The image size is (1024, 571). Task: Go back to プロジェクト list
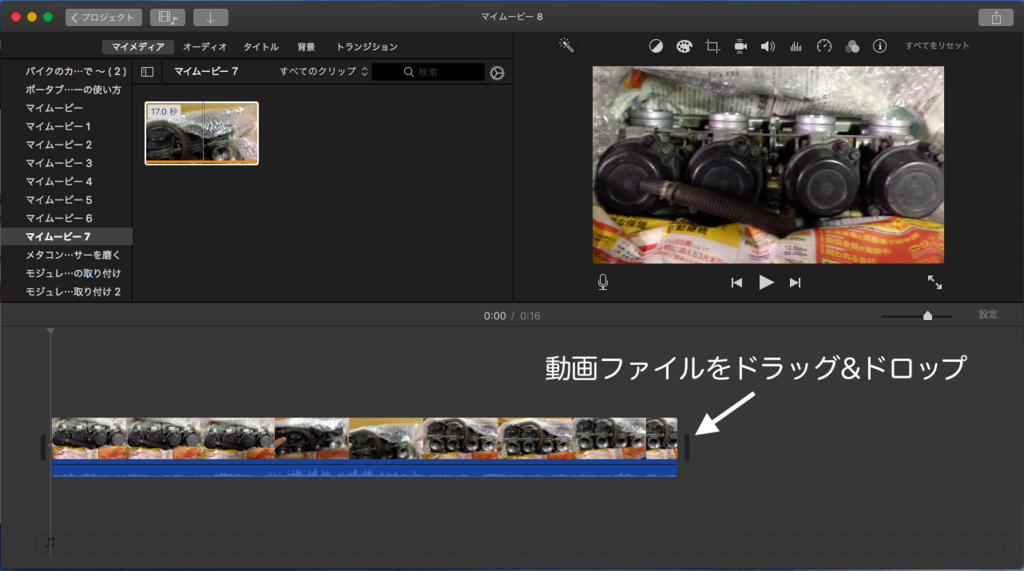[x=104, y=18]
